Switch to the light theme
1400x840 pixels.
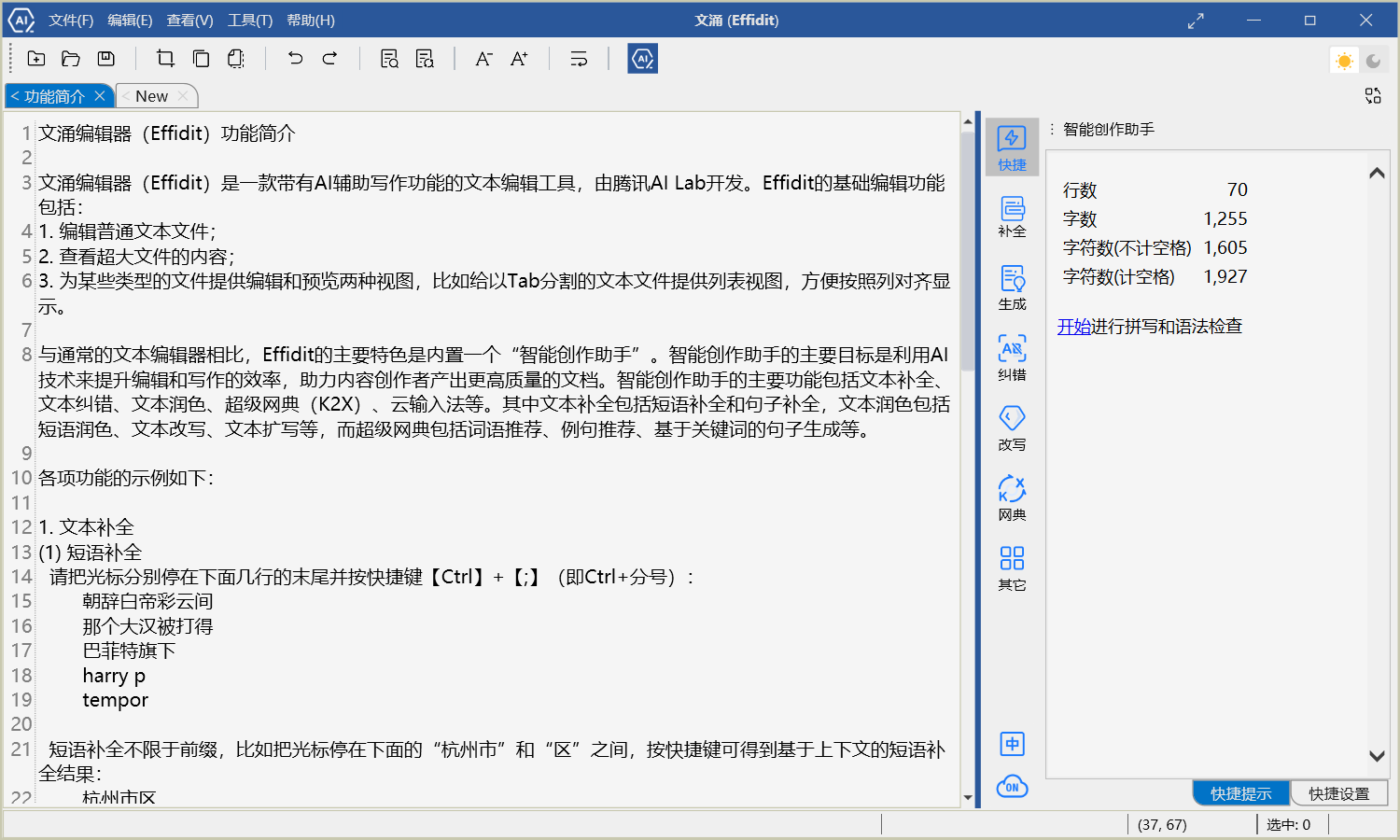pyautogui.click(x=1344, y=61)
